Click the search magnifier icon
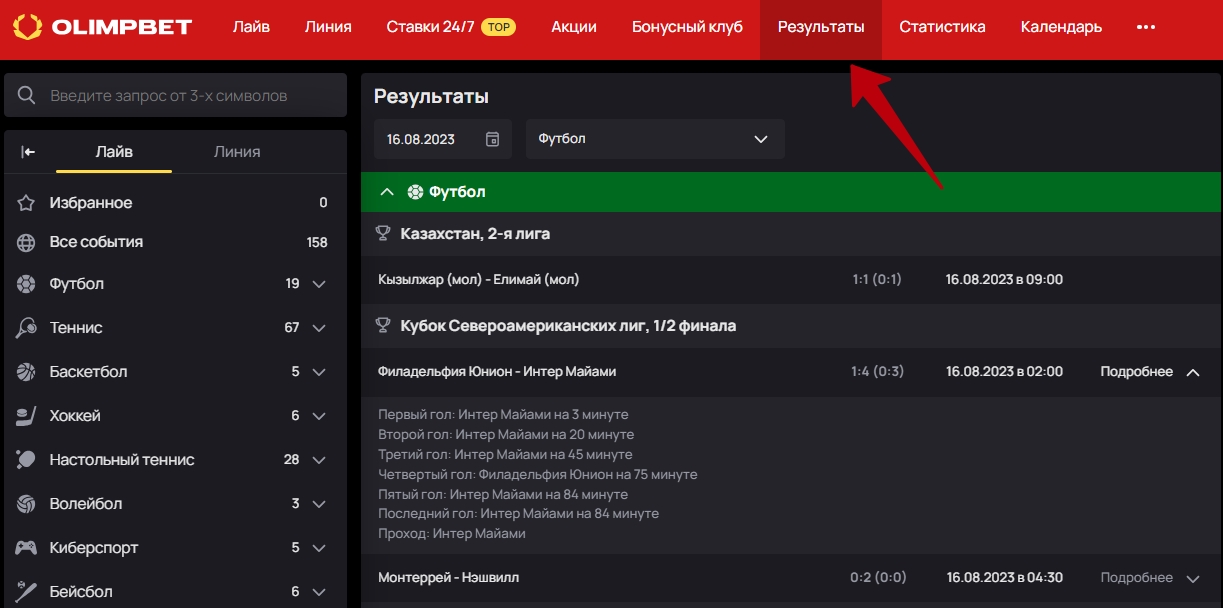This screenshot has width=1223, height=608. coord(27,96)
